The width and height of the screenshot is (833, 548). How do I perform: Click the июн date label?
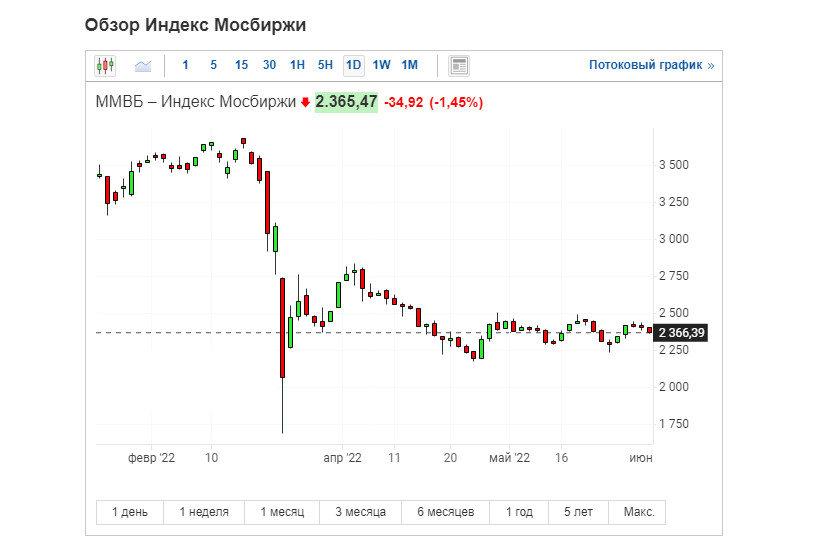coord(641,458)
